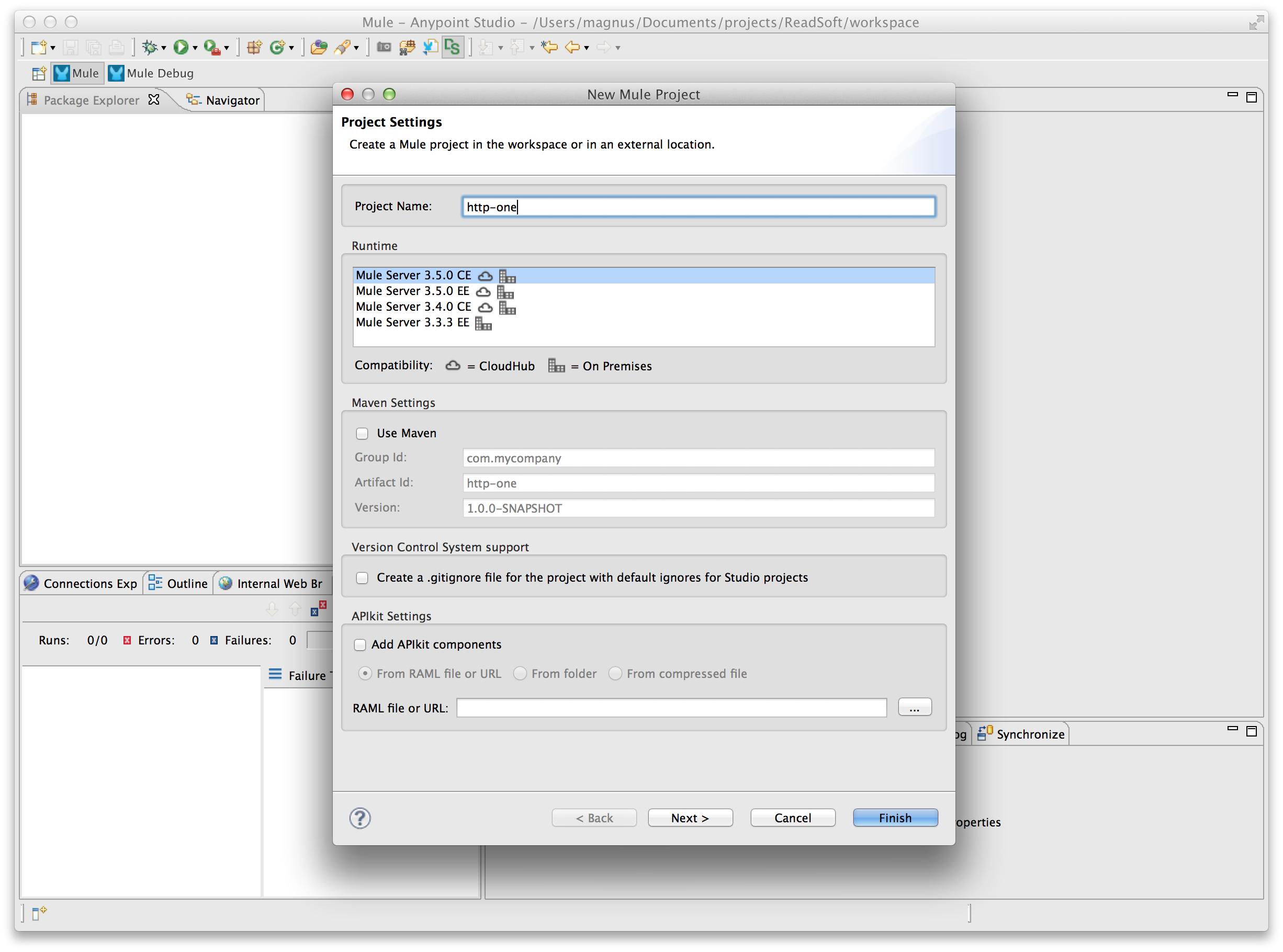Enable Create a .gitignore file checkbox
This screenshot has width=1283, height=952.
click(362, 576)
